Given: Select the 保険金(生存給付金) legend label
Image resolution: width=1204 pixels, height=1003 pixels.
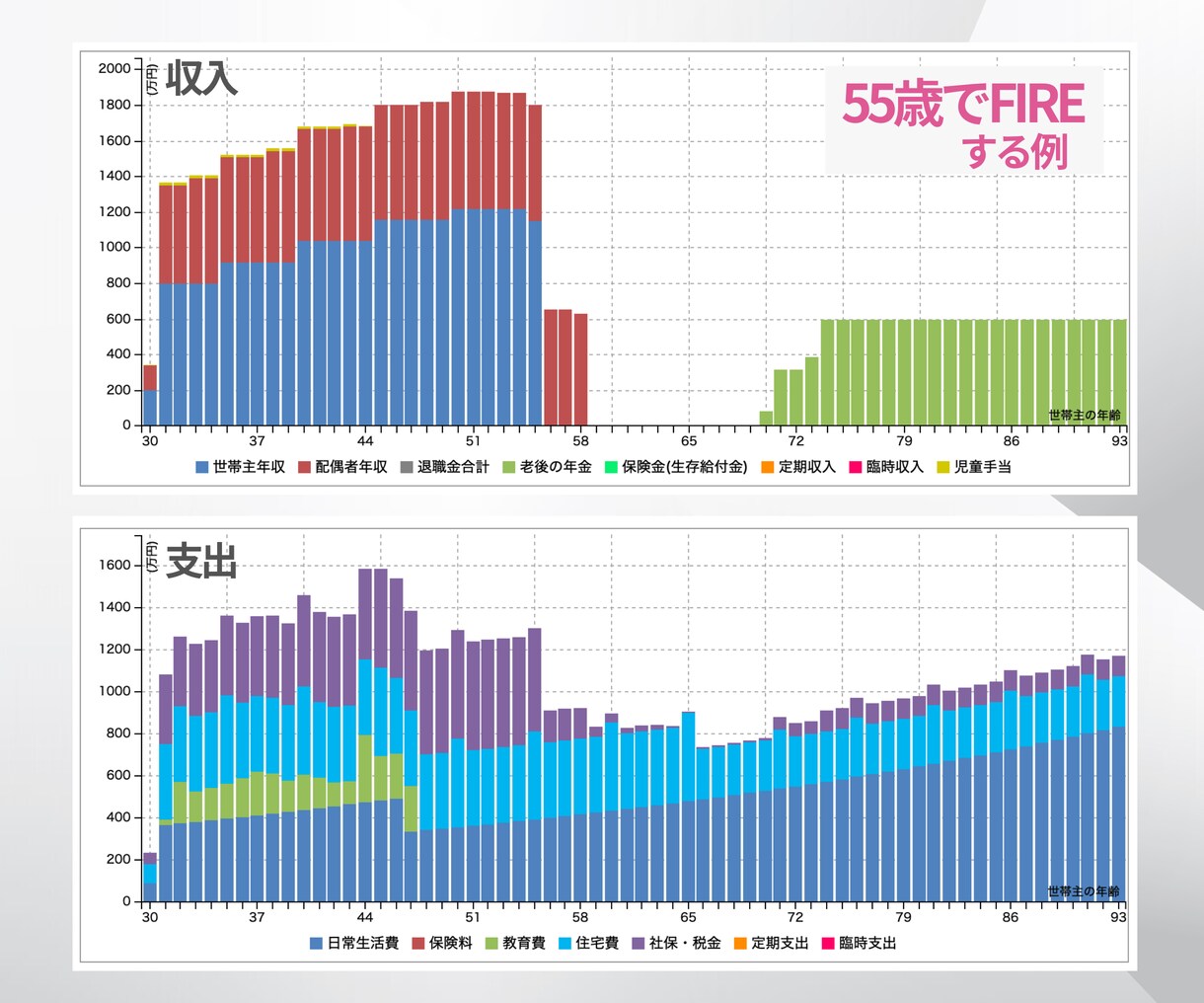Looking at the screenshot, I should (685, 467).
